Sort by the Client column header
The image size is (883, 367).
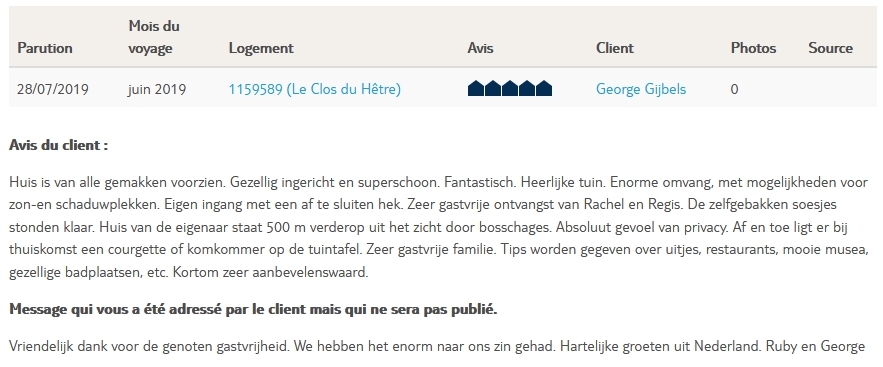pyautogui.click(x=615, y=48)
